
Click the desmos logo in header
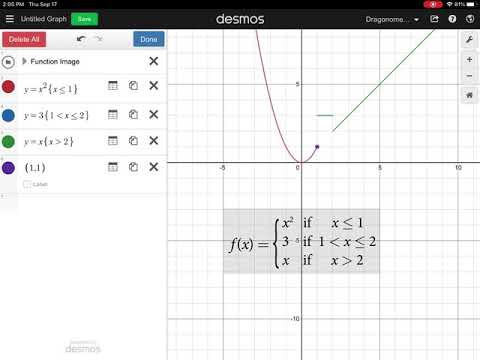[x=240, y=19]
